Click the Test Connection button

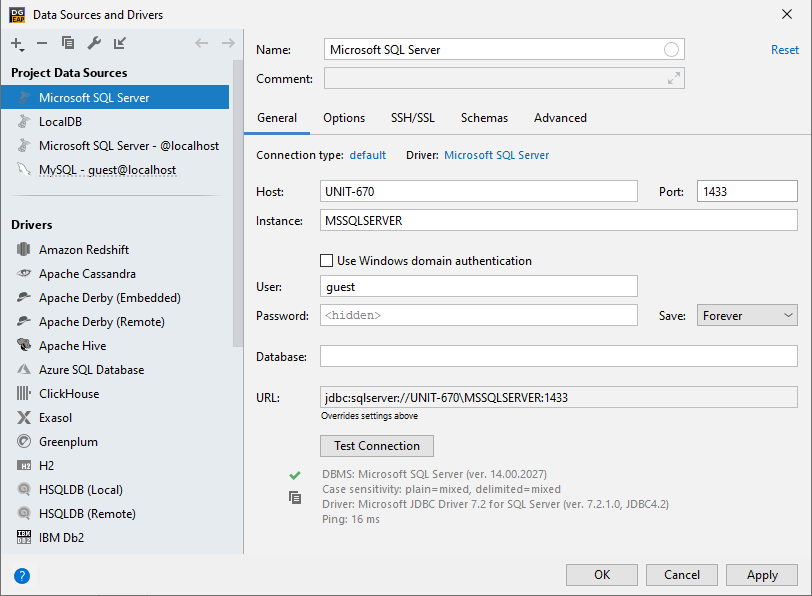[x=377, y=446]
